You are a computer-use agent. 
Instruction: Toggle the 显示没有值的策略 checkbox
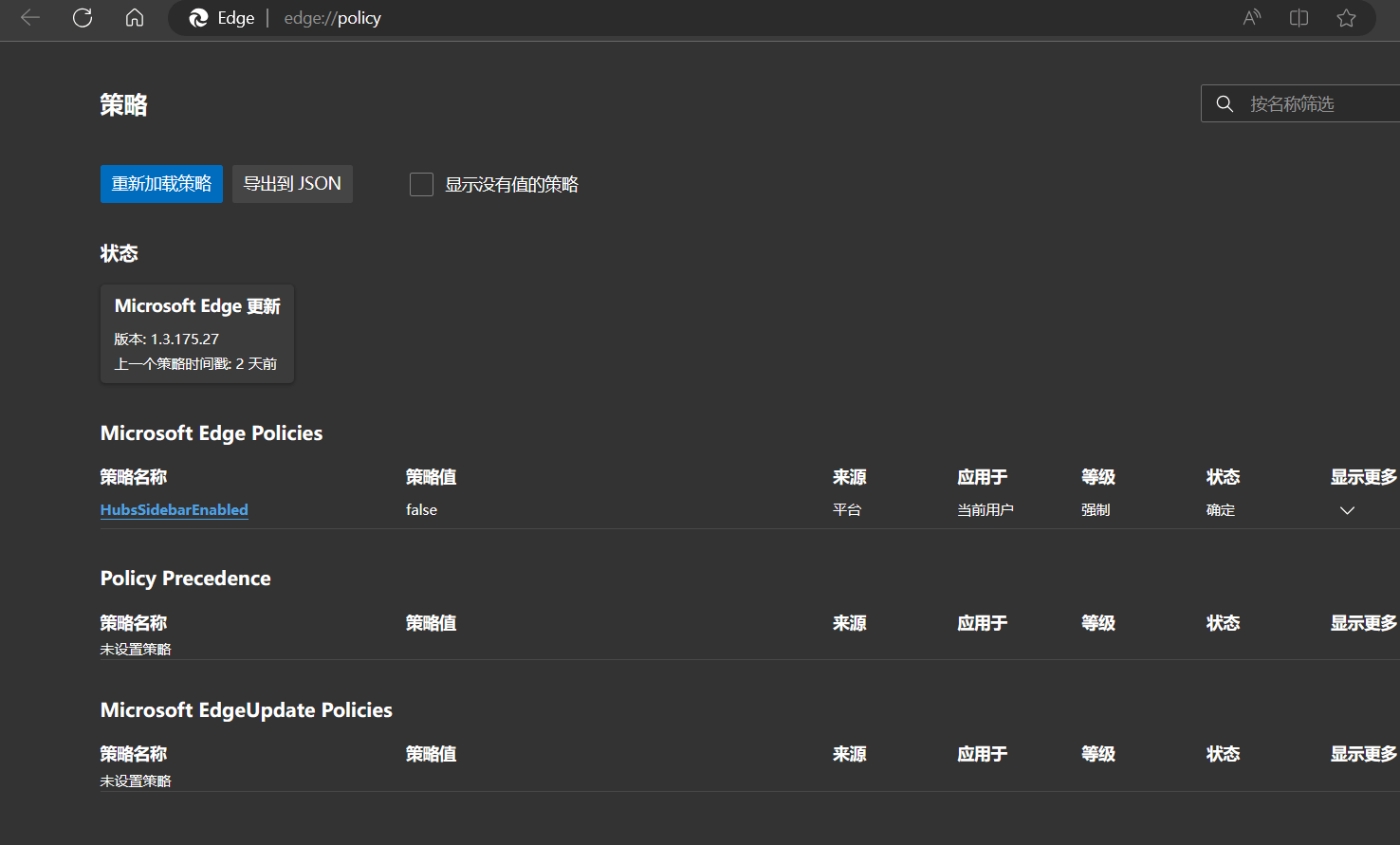[x=421, y=184]
